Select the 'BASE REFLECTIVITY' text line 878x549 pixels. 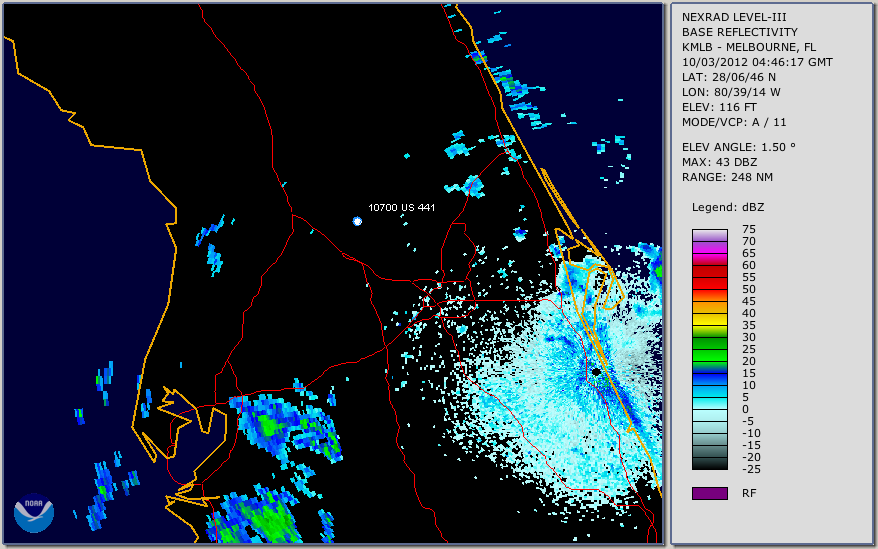point(739,32)
